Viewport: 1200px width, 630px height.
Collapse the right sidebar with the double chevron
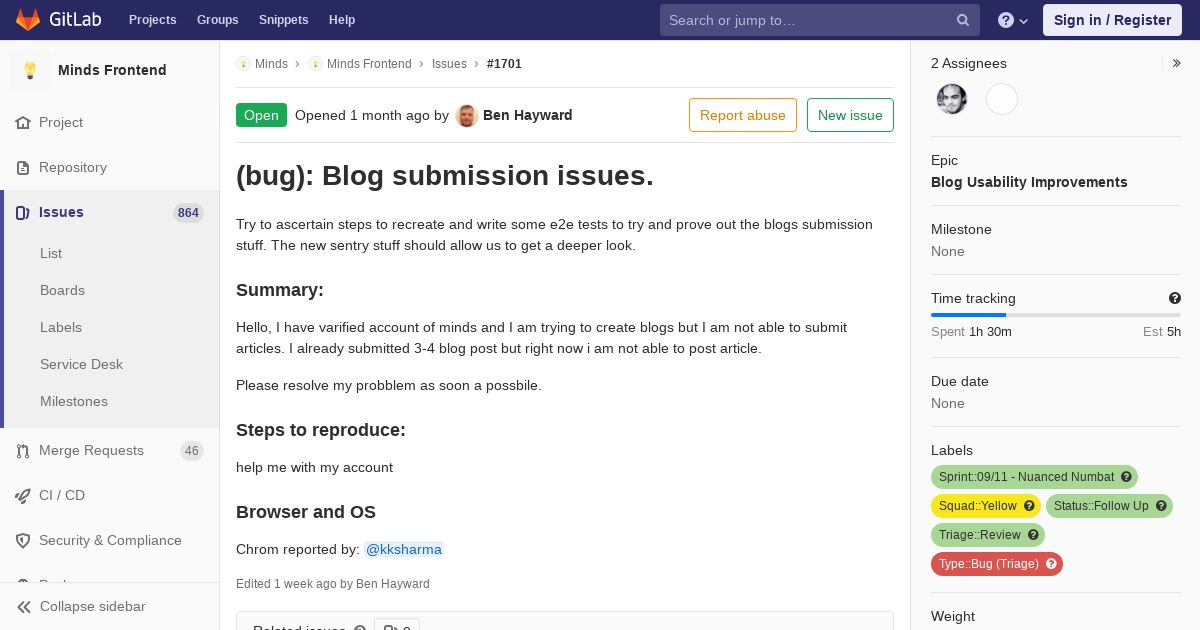[x=1176, y=63]
